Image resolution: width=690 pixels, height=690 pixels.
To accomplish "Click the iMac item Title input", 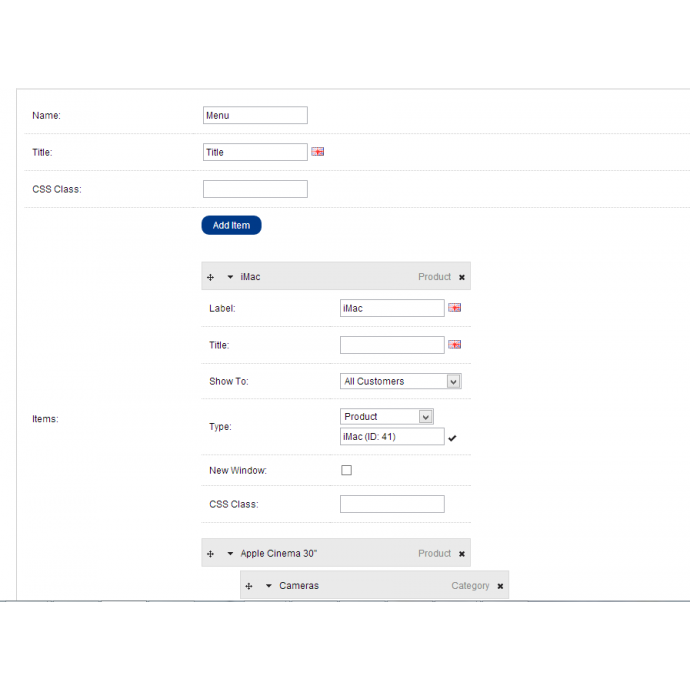I will [392, 345].
